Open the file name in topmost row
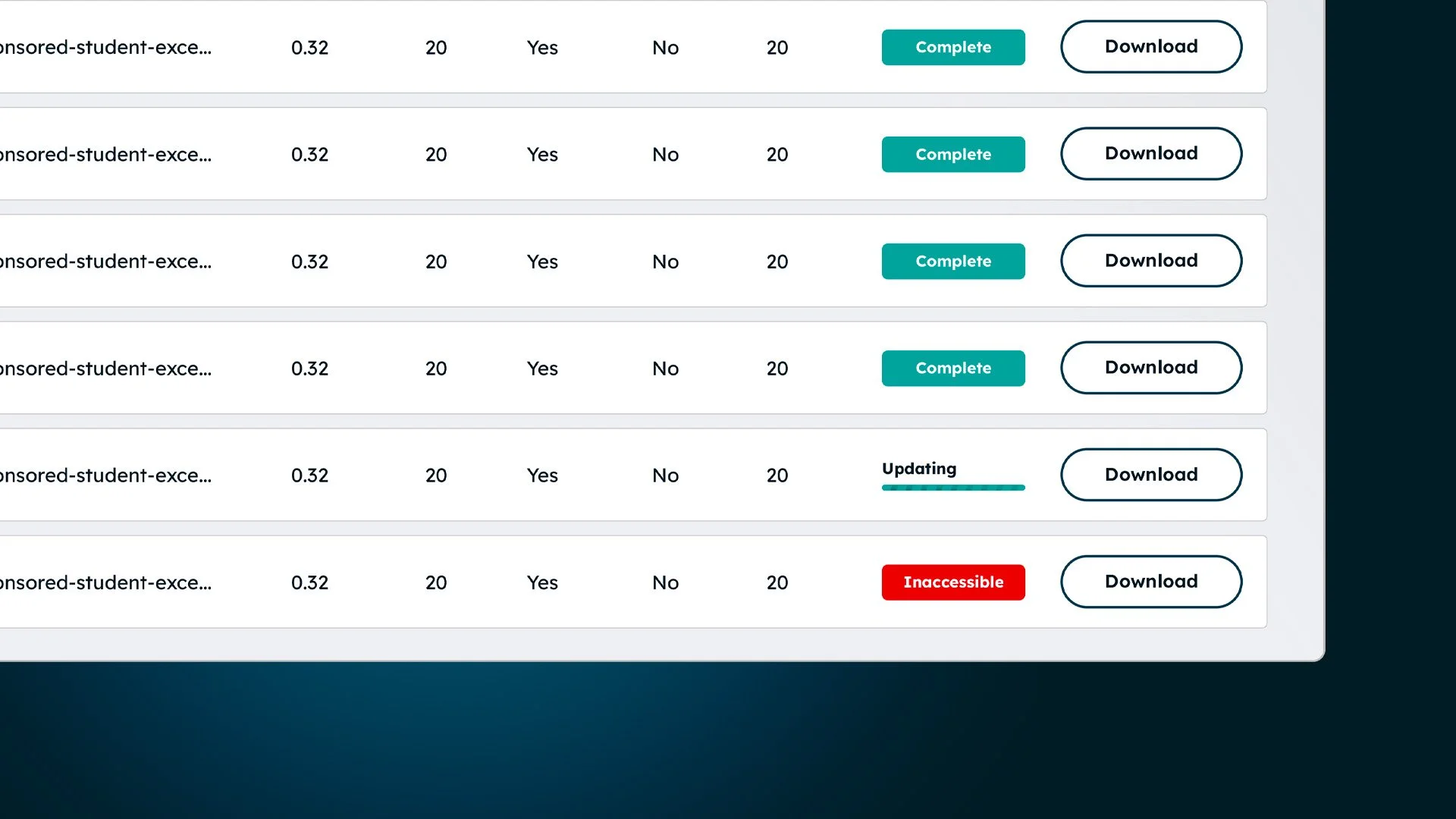The image size is (1456, 819). [106, 48]
